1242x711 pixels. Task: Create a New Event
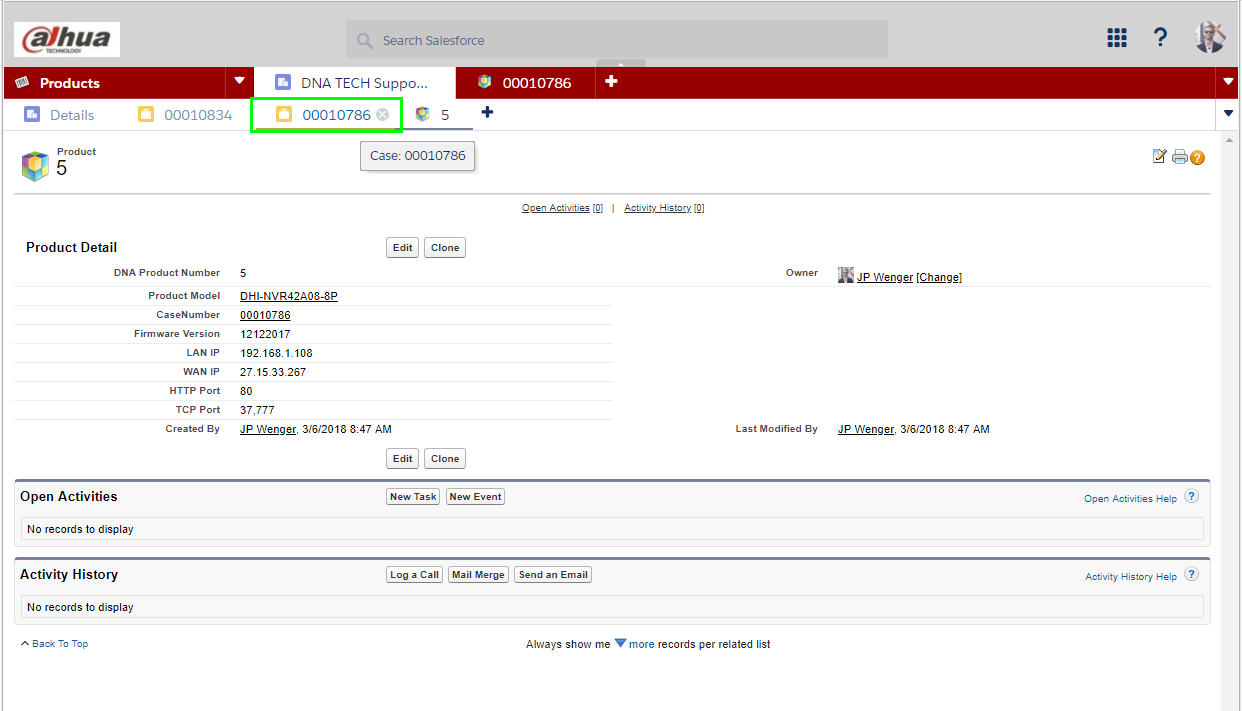pos(475,497)
